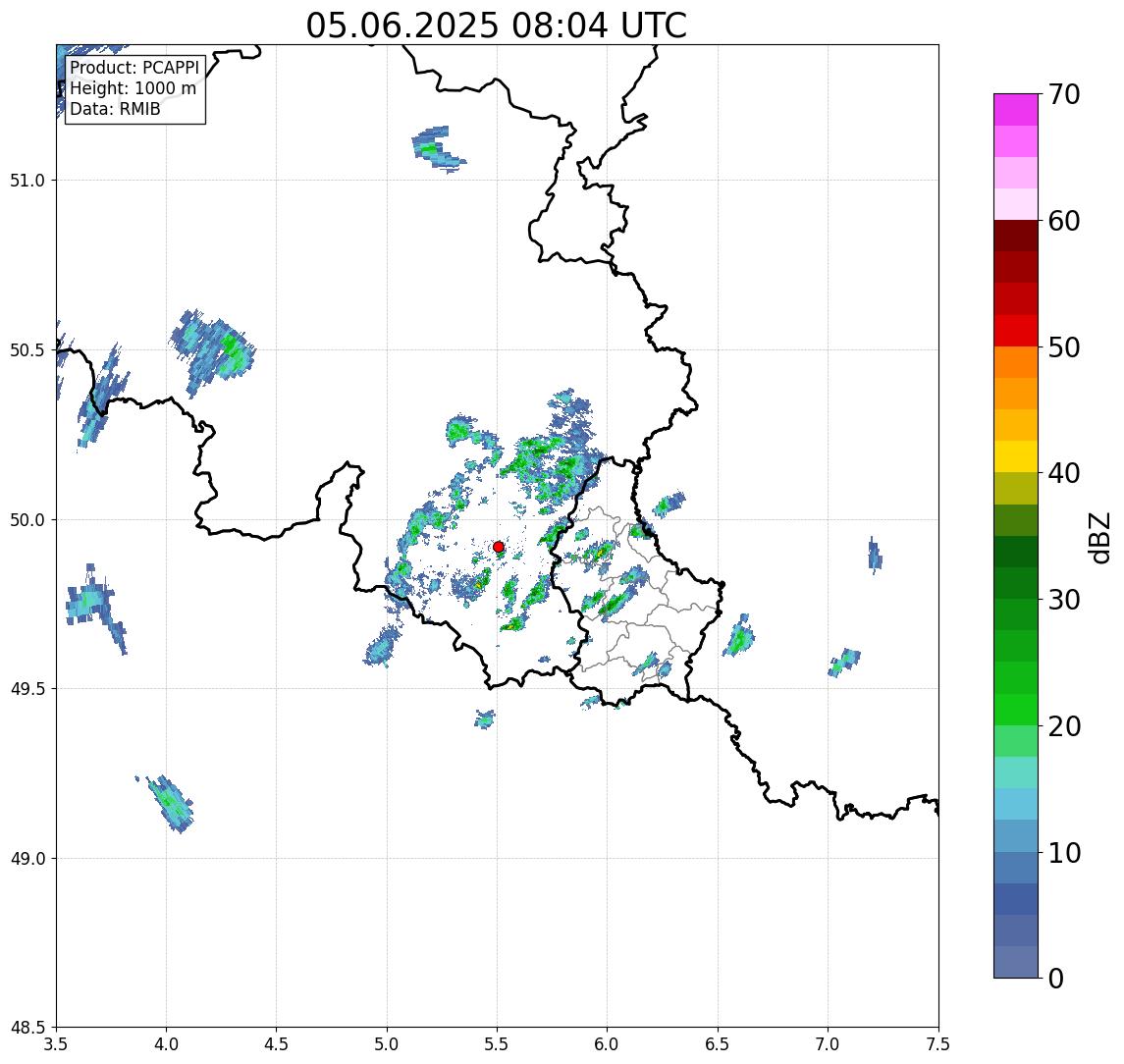
Task: Click the radar echo north of 51.0 latitude
Action: pos(437,149)
